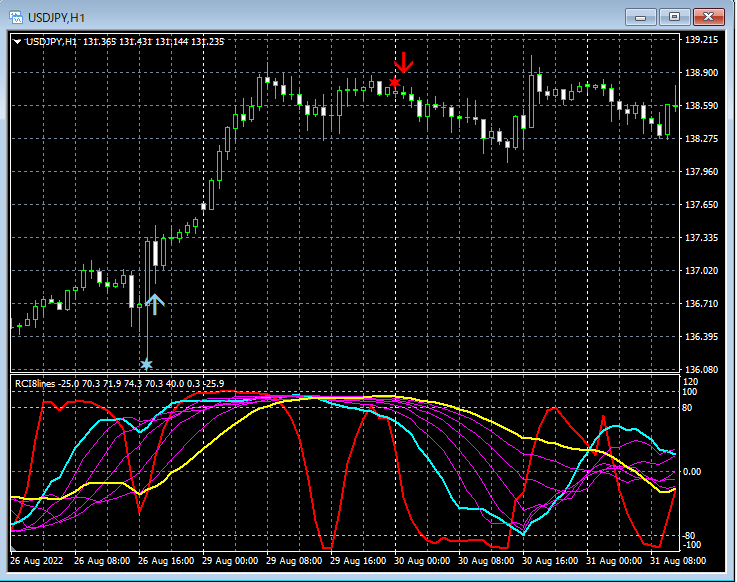Click the 31 Aug 00:00 time label

(x=614, y=561)
